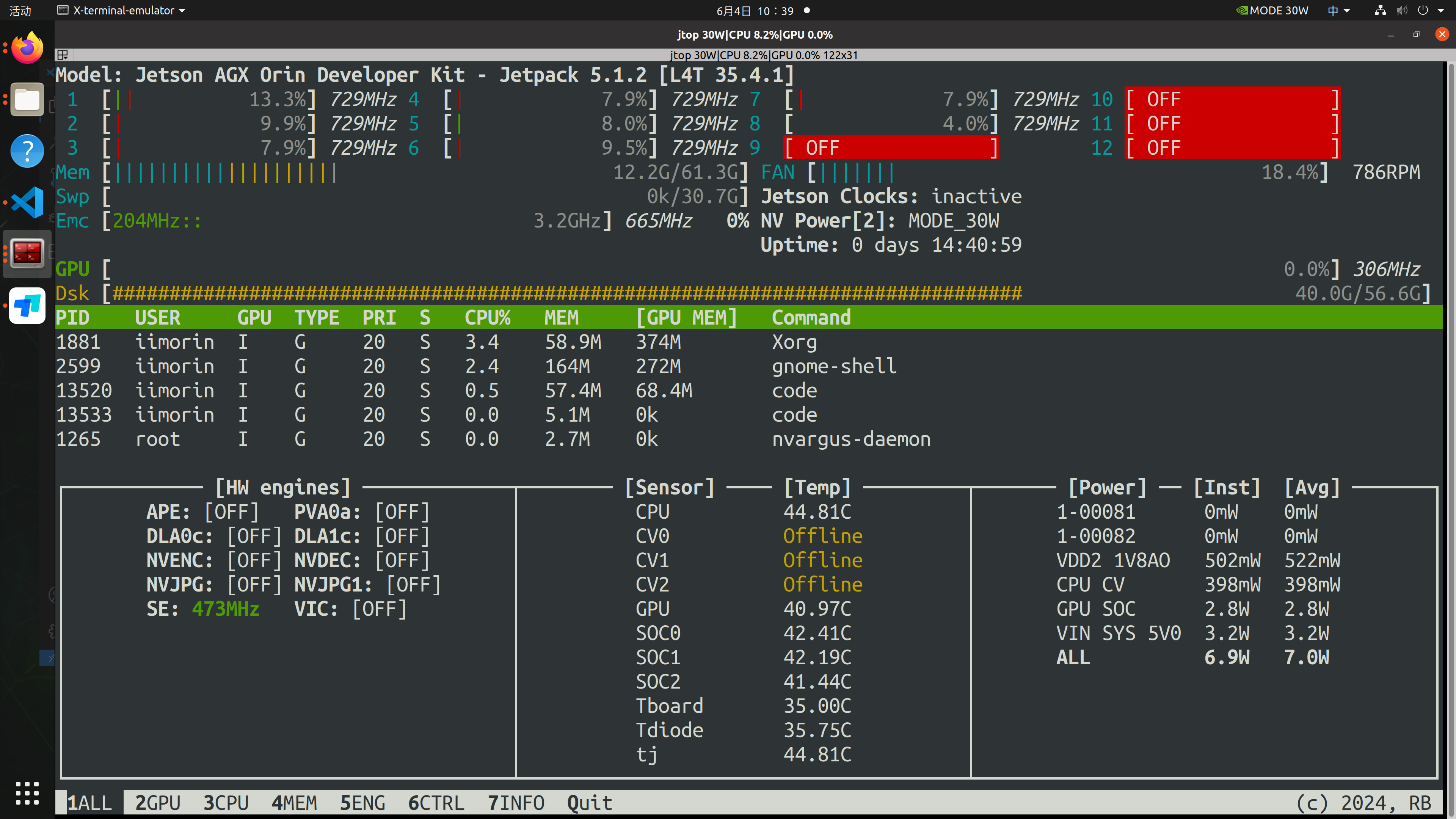Click Quit in the jtop footer
Screen dimensions: 1456x819
point(590,803)
